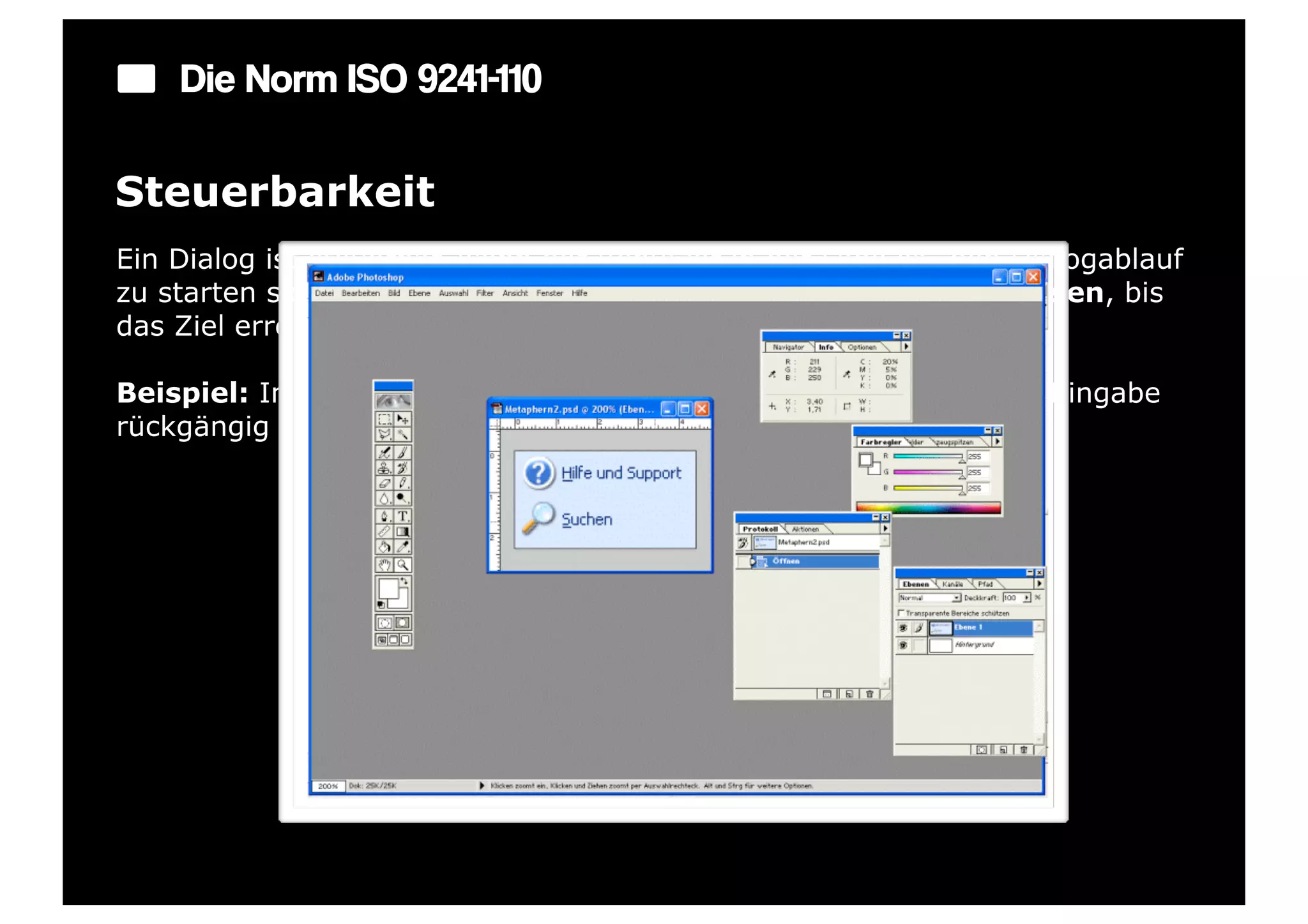
Task: Select the Type tool
Action: pyautogui.click(x=402, y=516)
